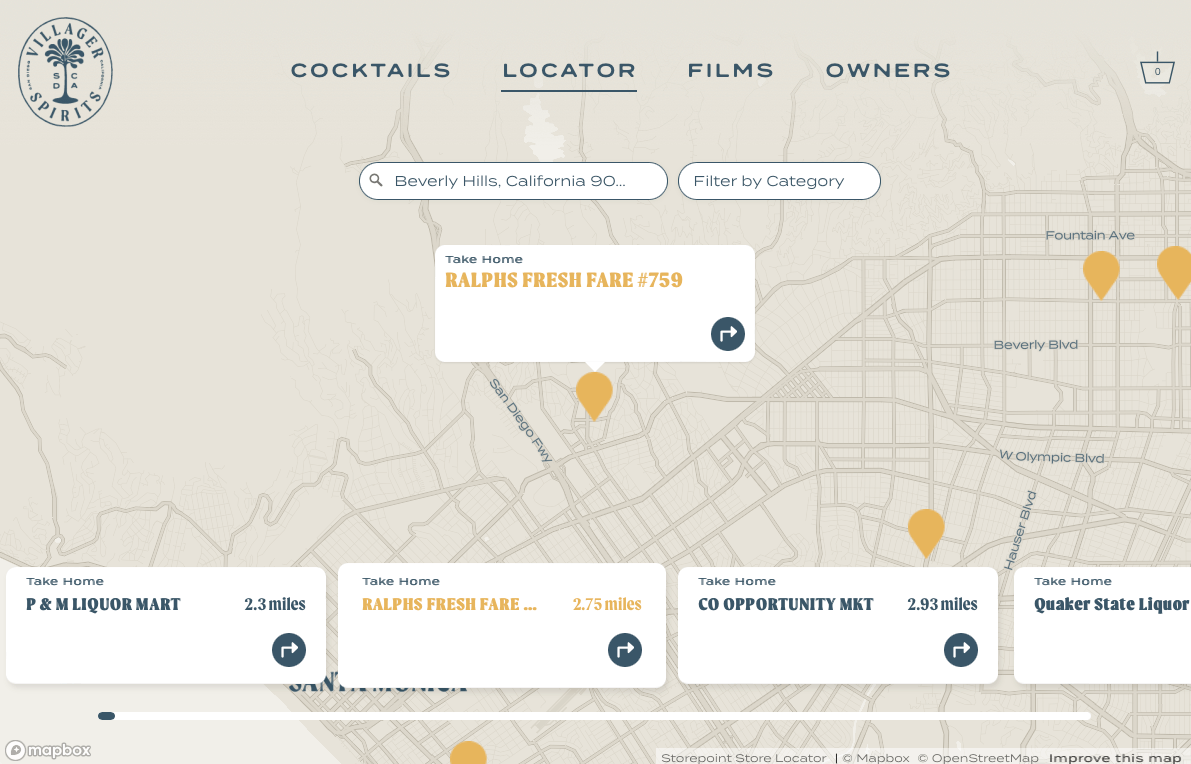This screenshot has height=764, width=1191.
Task: Open the Films menu item
Action: pyautogui.click(x=731, y=71)
